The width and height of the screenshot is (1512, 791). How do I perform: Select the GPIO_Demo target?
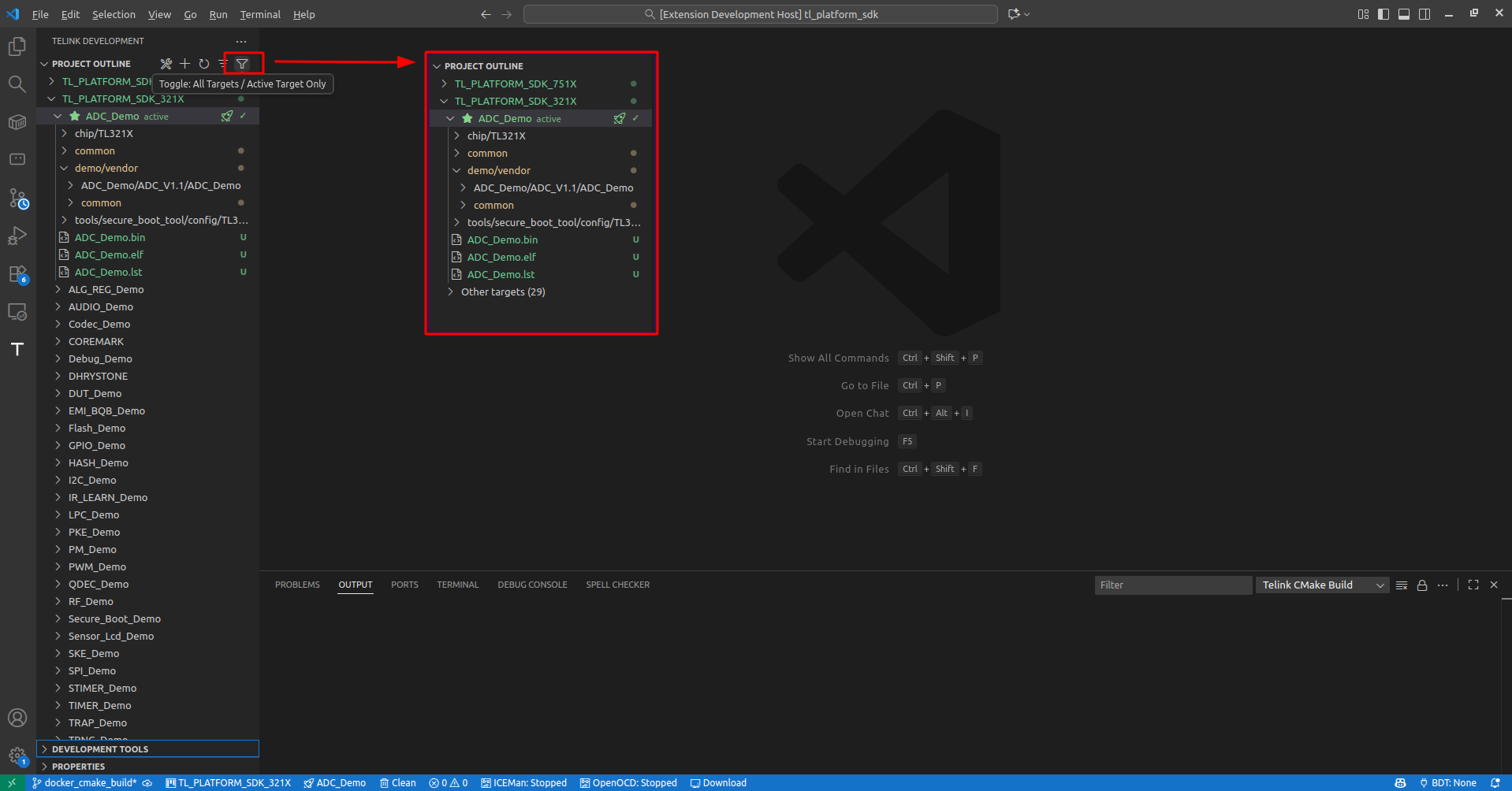click(x=148, y=445)
